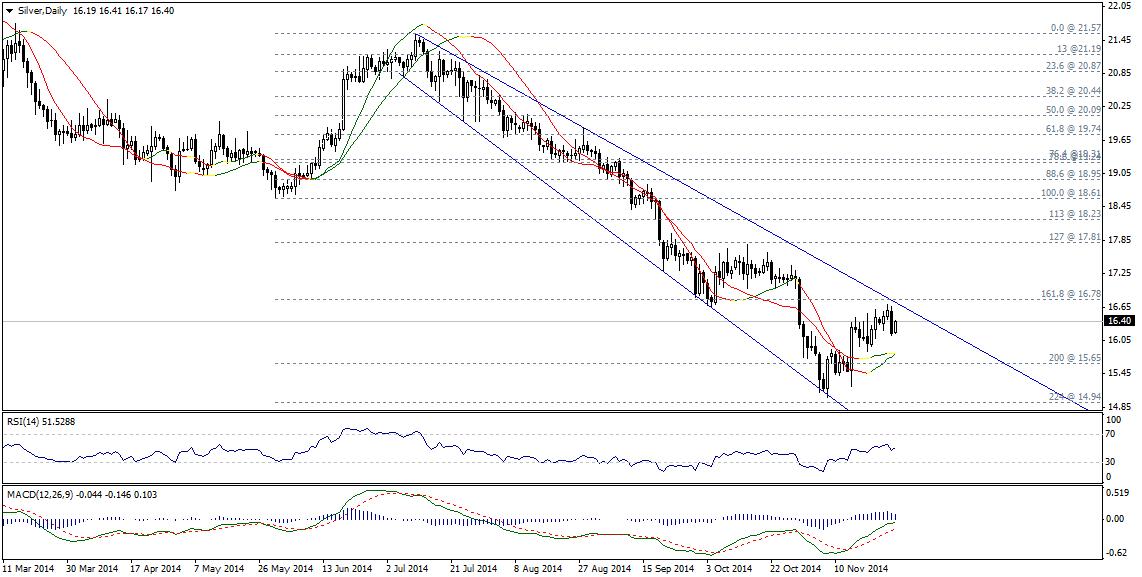The height and width of the screenshot is (577, 1142).
Task: Click the current price tag 16.40
Action: point(1119,321)
